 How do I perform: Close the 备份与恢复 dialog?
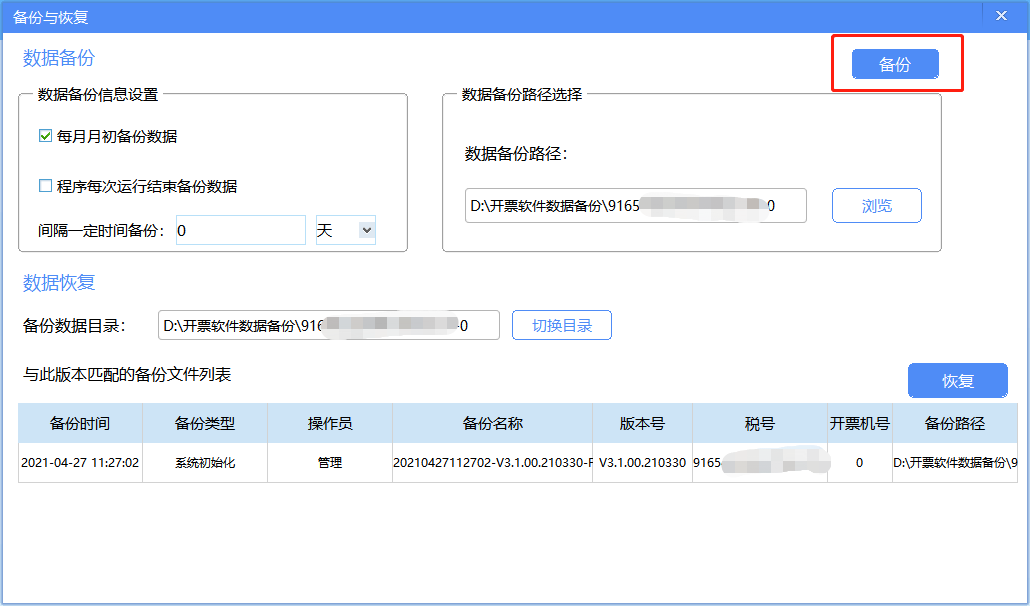(x=1001, y=15)
